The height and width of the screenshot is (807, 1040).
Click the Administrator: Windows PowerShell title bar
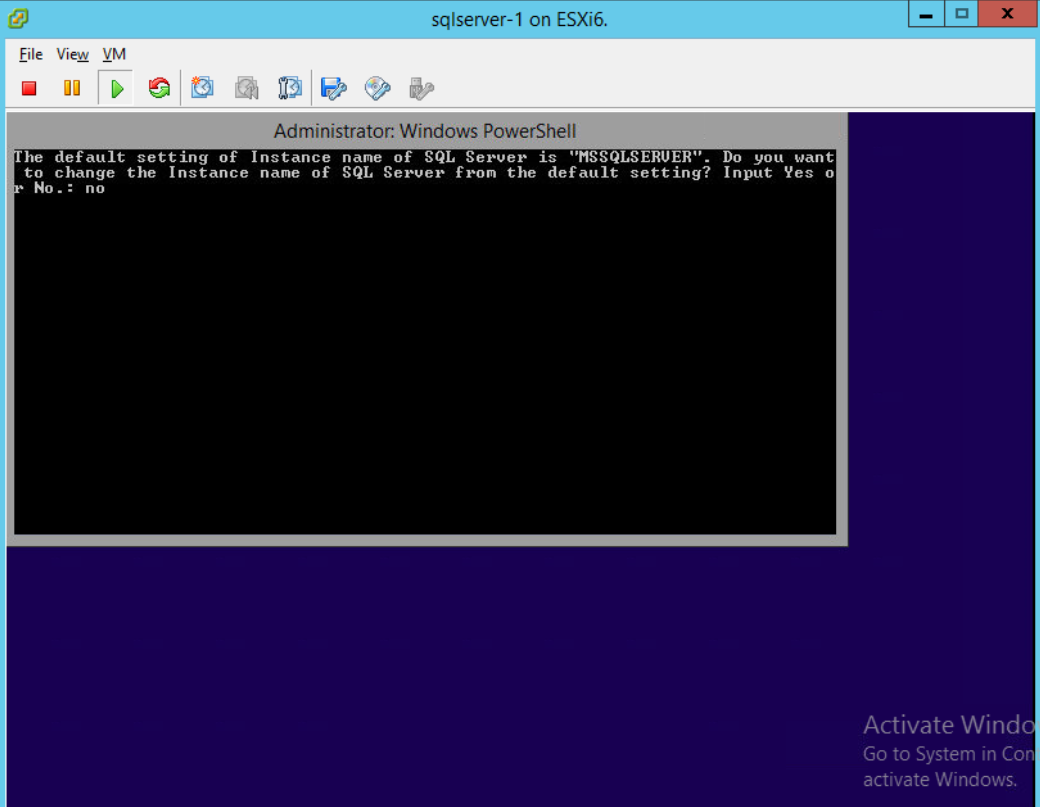tap(425, 131)
